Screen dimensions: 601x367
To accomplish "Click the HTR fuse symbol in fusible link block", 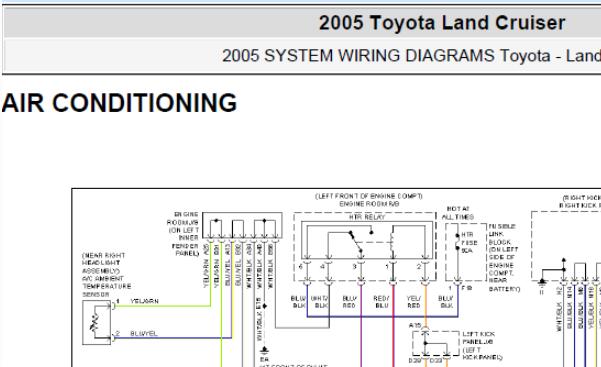I will point(457,242).
